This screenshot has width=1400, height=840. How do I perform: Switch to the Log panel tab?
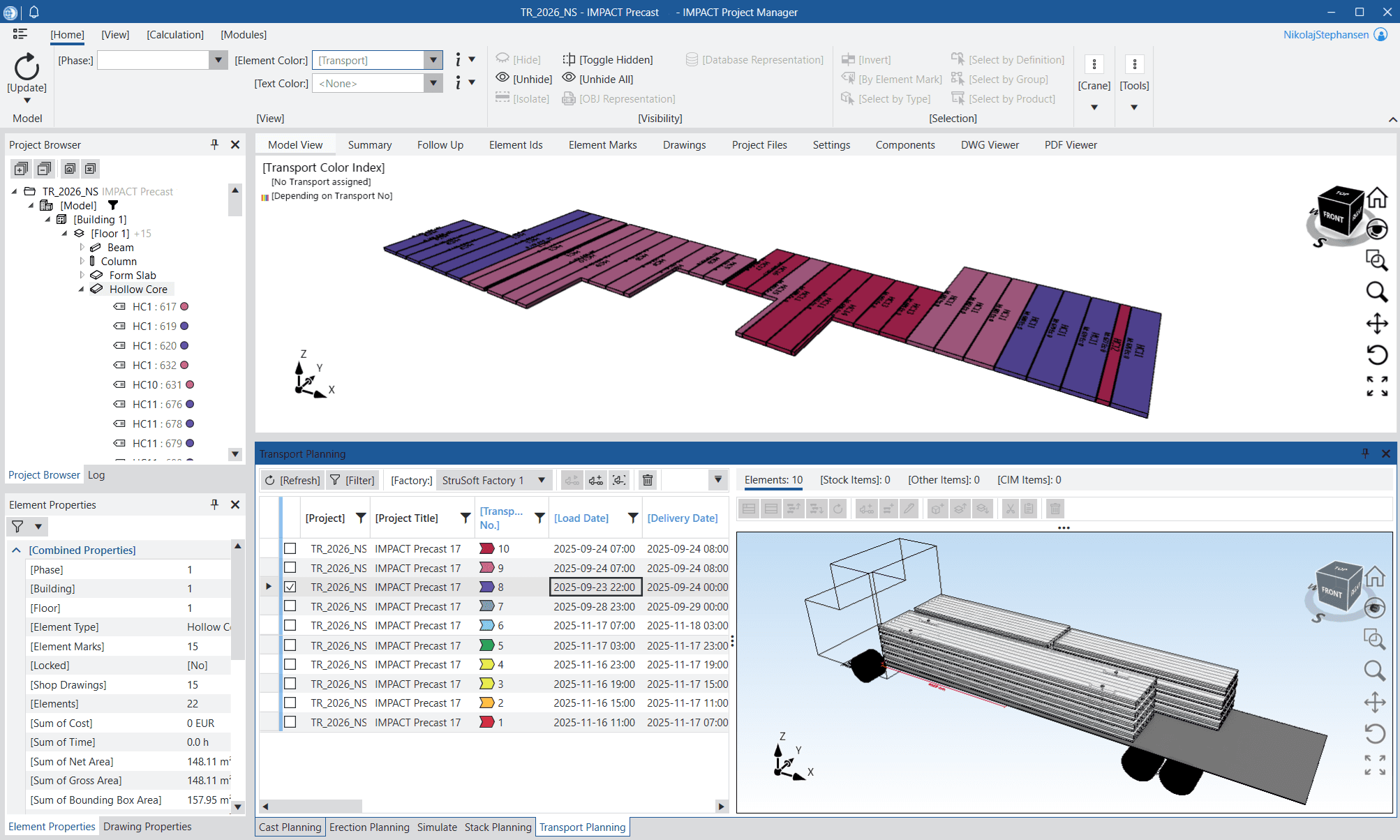click(x=96, y=474)
